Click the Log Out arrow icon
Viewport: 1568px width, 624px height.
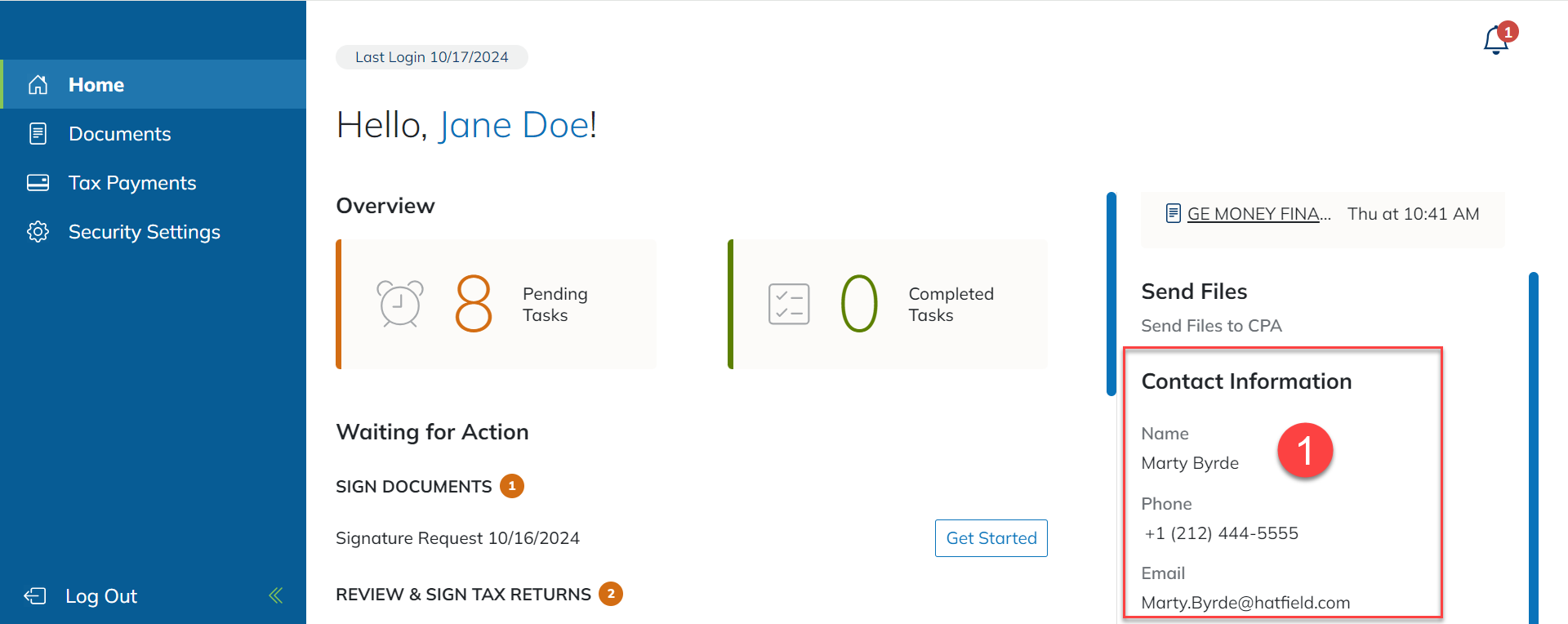(x=35, y=596)
